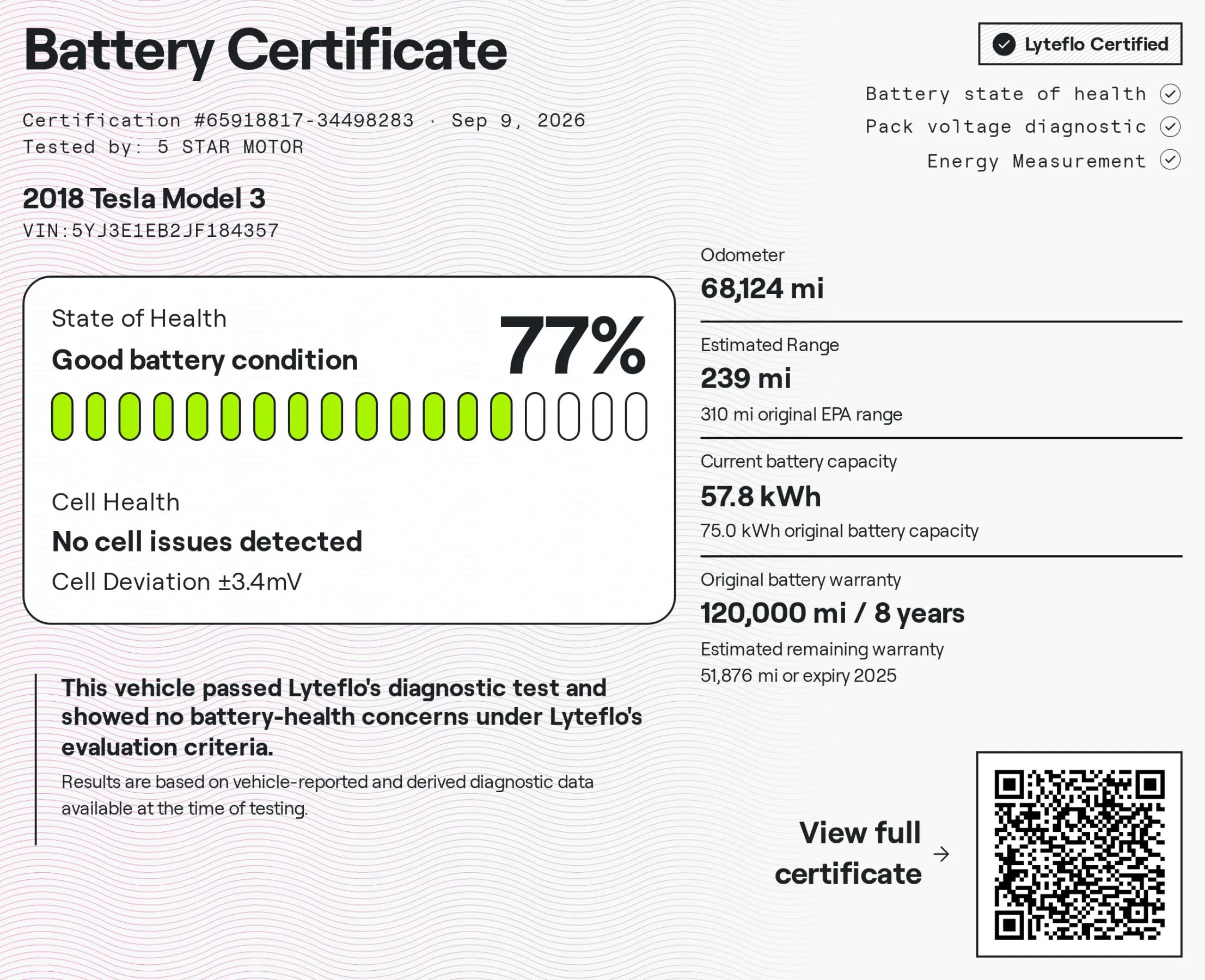Click the Sep 9, 2026 date

518,121
